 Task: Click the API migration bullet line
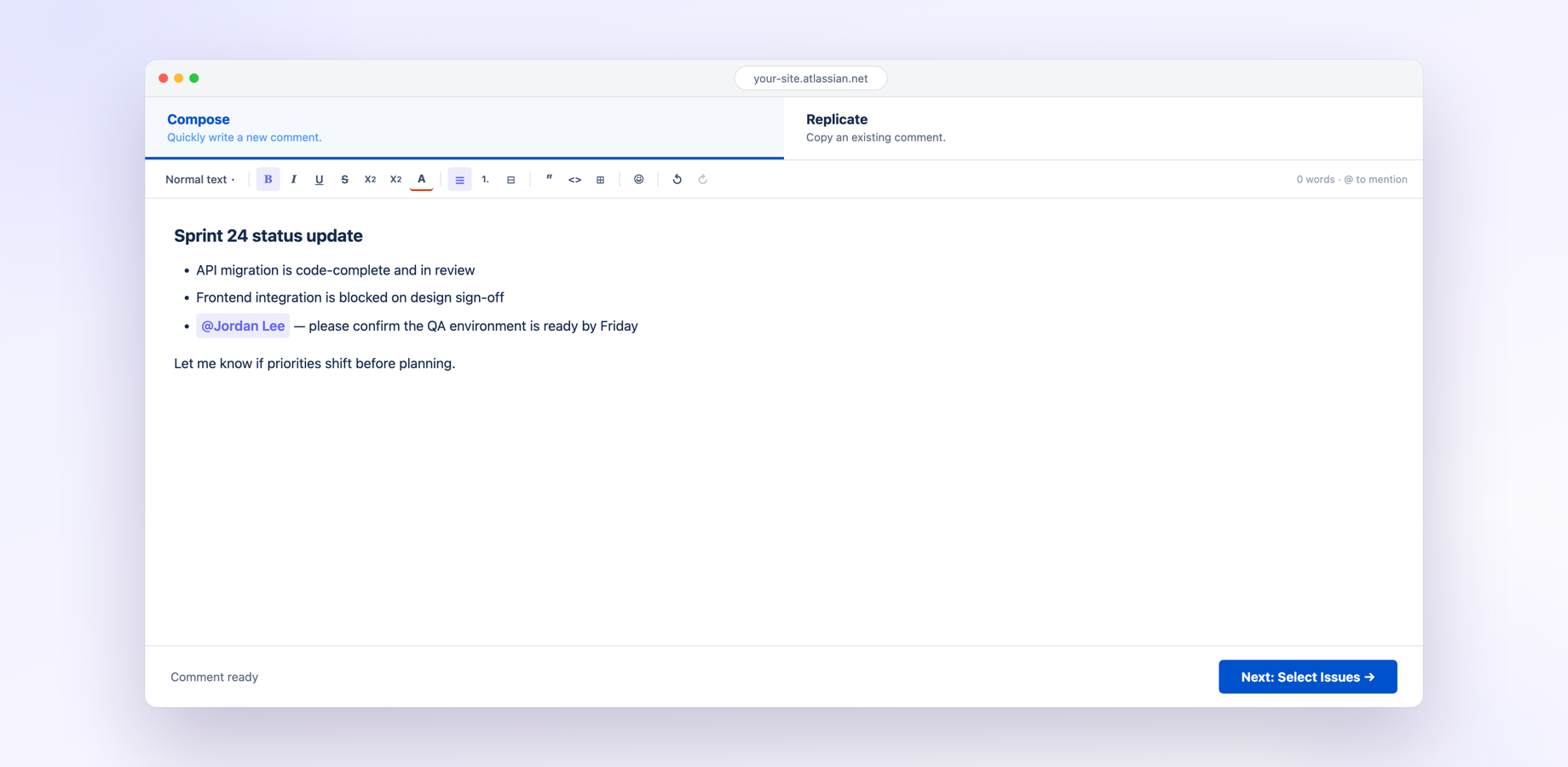335,270
